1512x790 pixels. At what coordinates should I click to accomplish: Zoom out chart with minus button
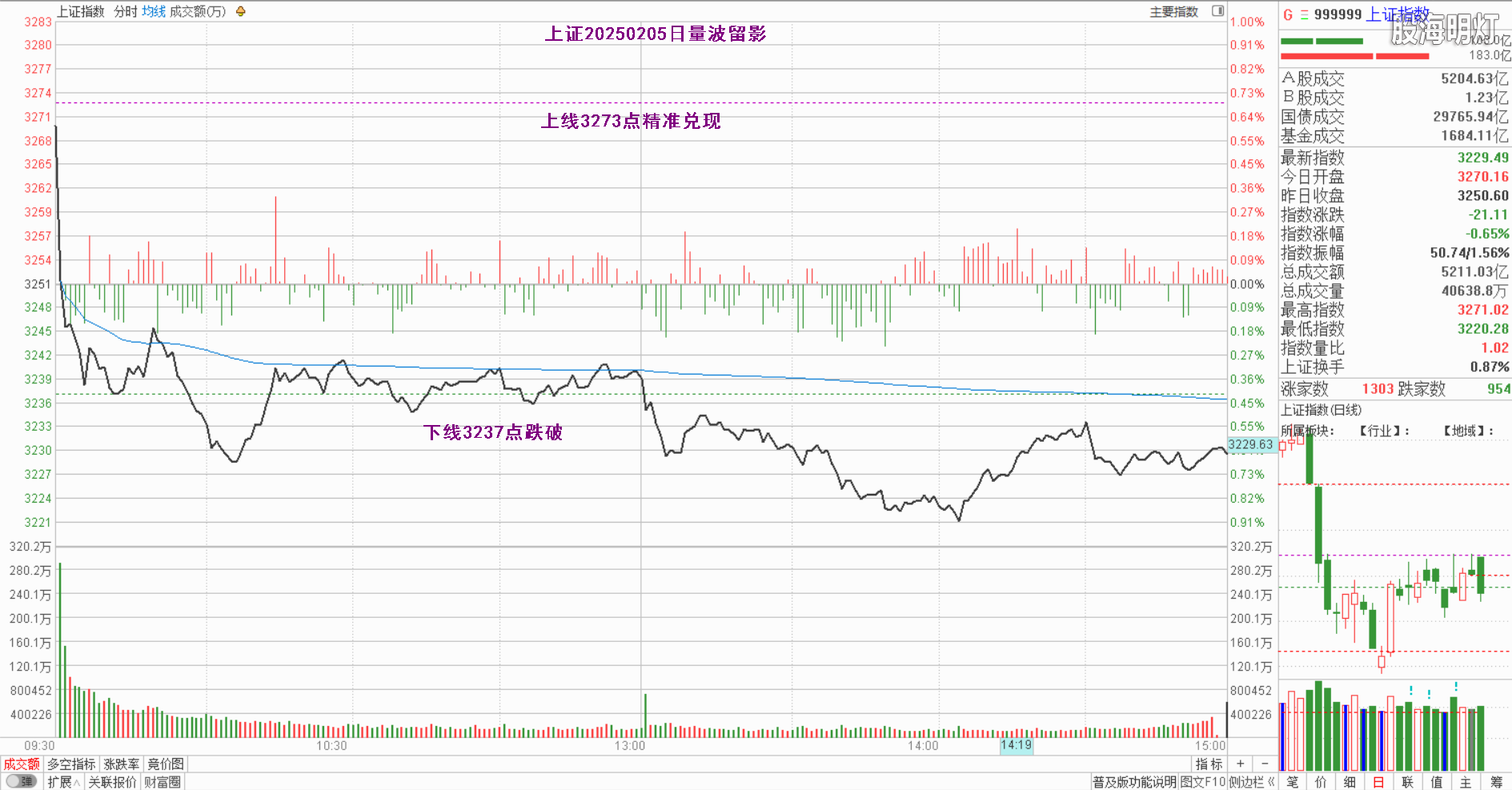click(x=1265, y=764)
